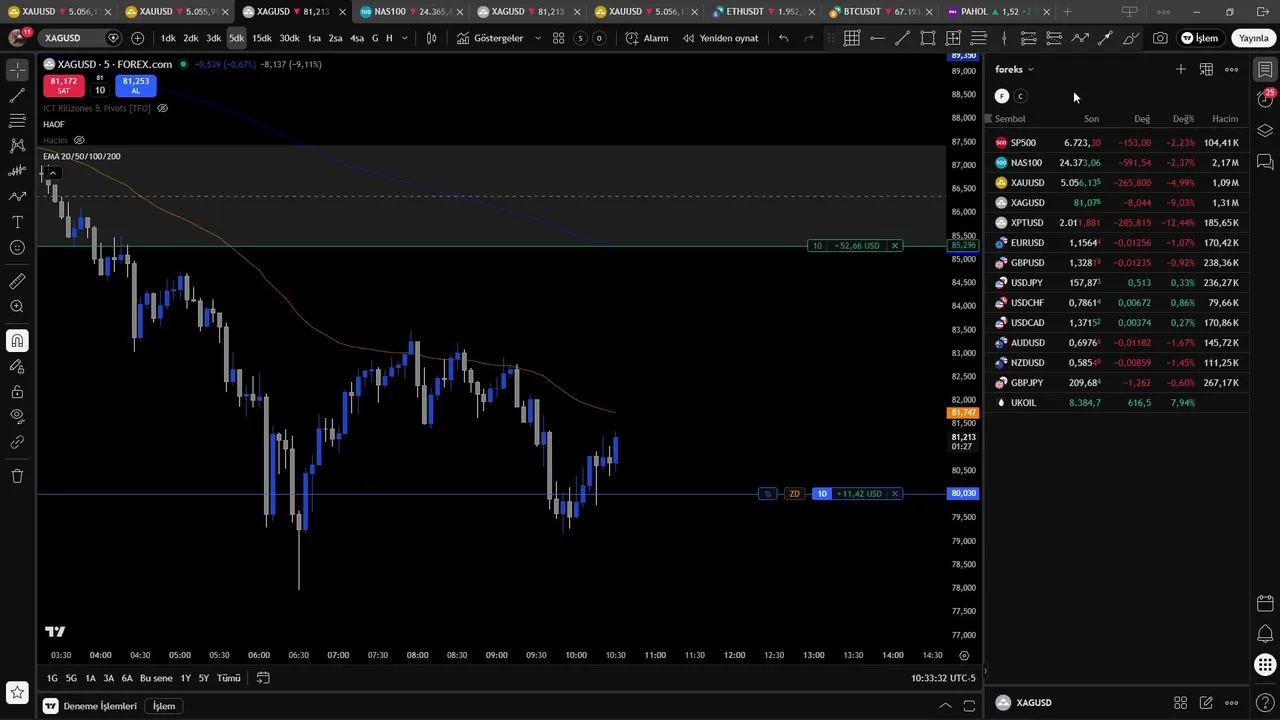Open candlestick chart type selector
Image resolution: width=1280 pixels, height=720 pixels.
(x=431, y=38)
